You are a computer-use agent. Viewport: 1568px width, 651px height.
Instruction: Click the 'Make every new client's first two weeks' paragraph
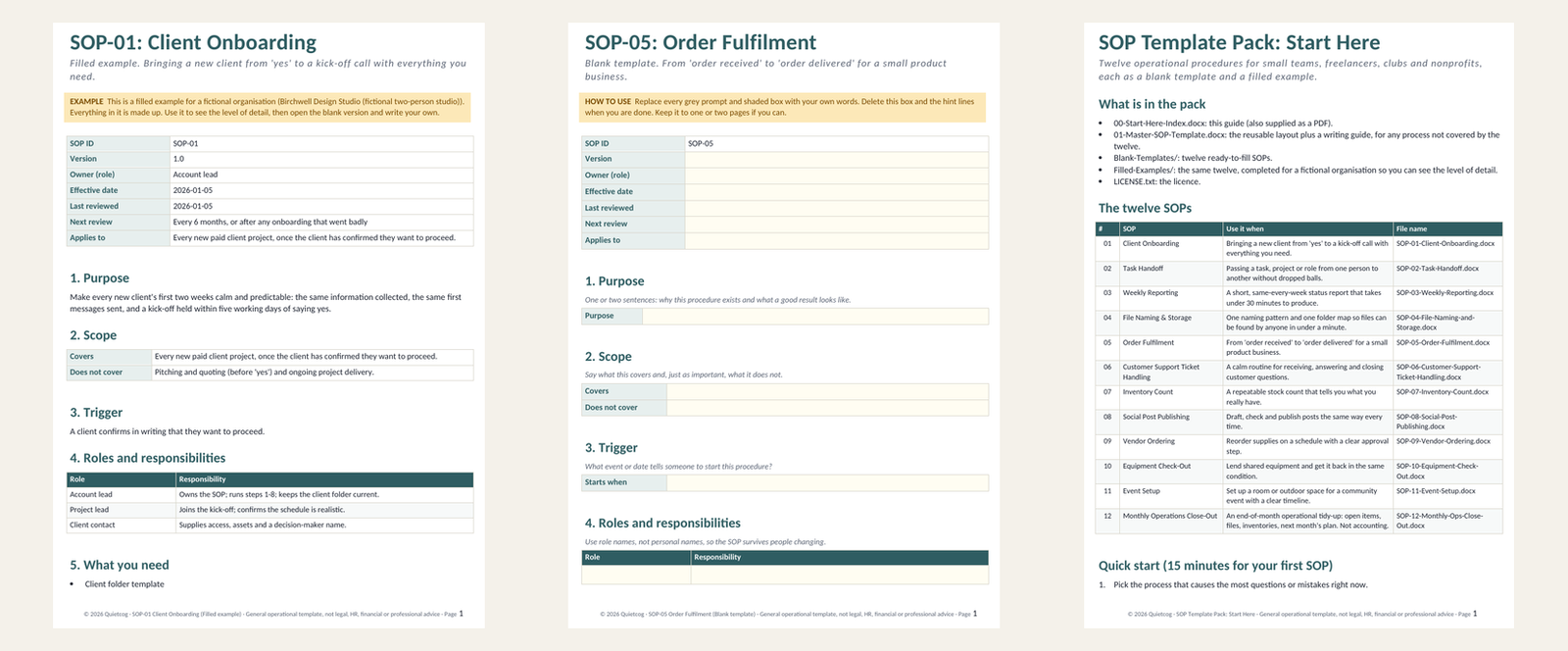tap(266, 303)
